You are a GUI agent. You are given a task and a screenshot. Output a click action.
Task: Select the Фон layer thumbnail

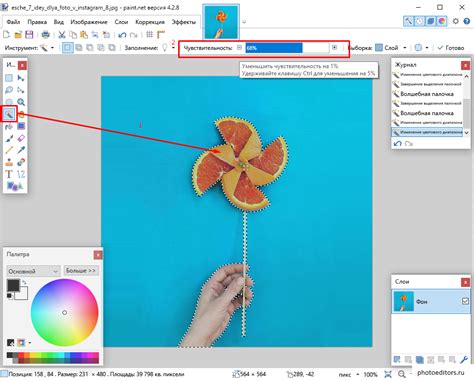click(x=404, y=301)
